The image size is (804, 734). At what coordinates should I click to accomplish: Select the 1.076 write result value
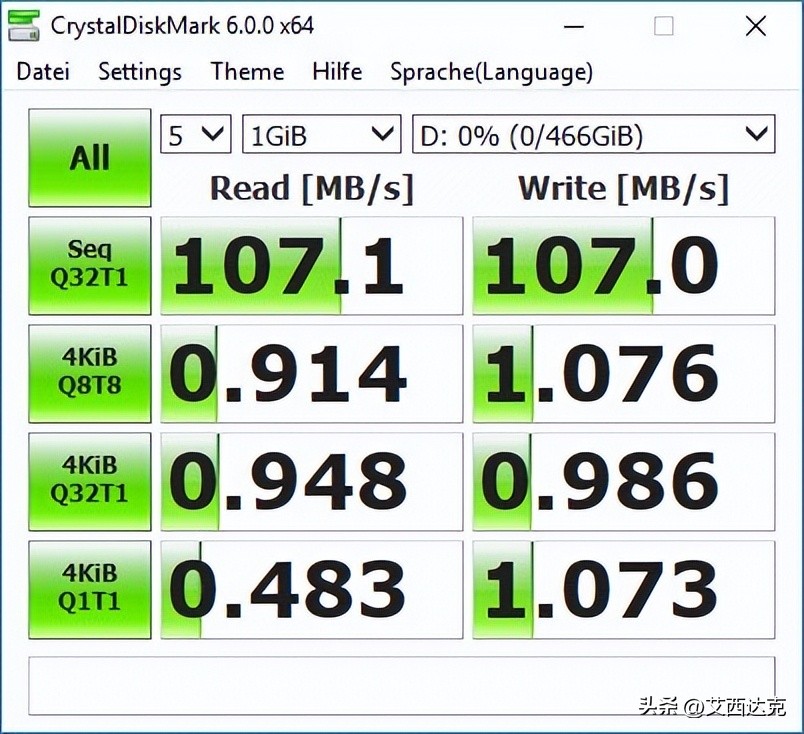pos(622,372)
